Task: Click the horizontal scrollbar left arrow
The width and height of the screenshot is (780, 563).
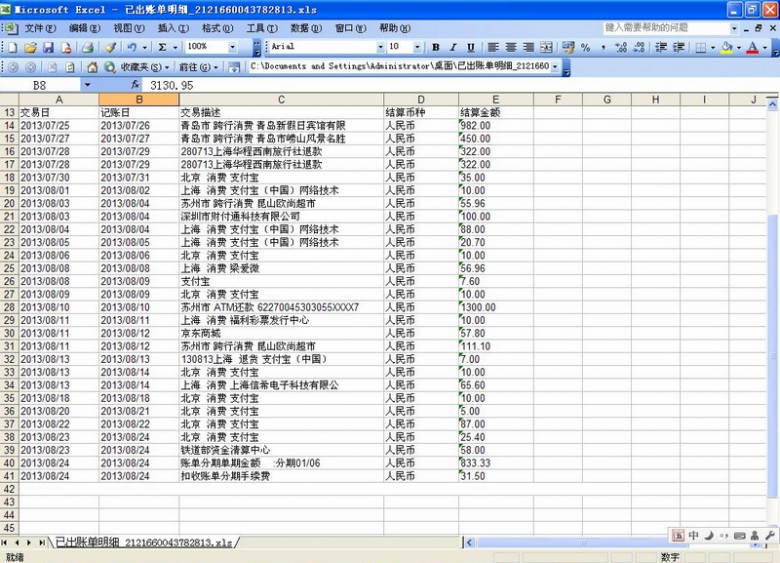Action: tap(470, 543)
